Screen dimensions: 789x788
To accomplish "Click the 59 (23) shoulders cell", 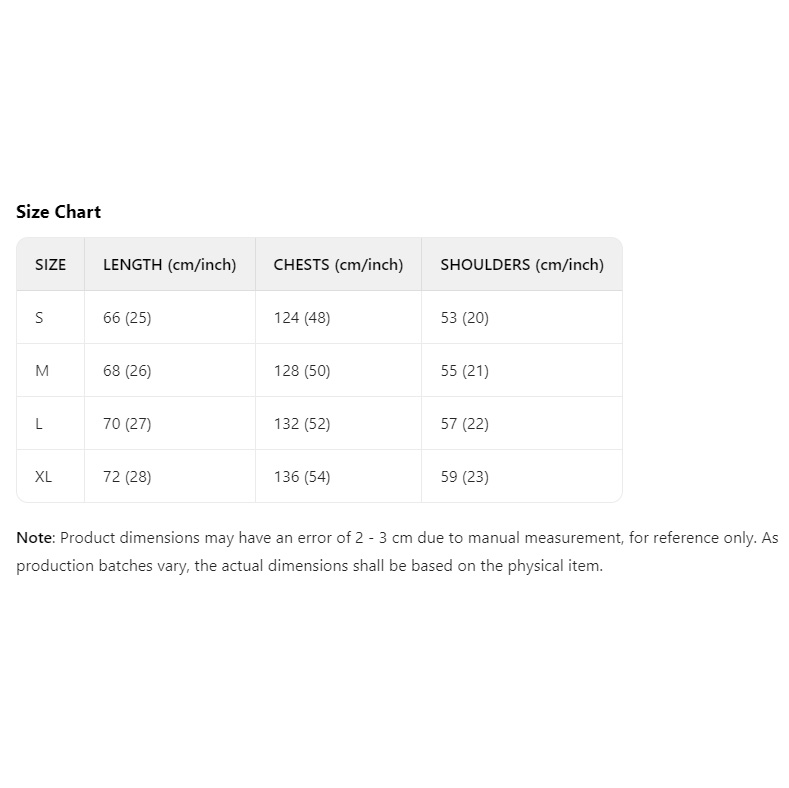I will click(464, 477).
